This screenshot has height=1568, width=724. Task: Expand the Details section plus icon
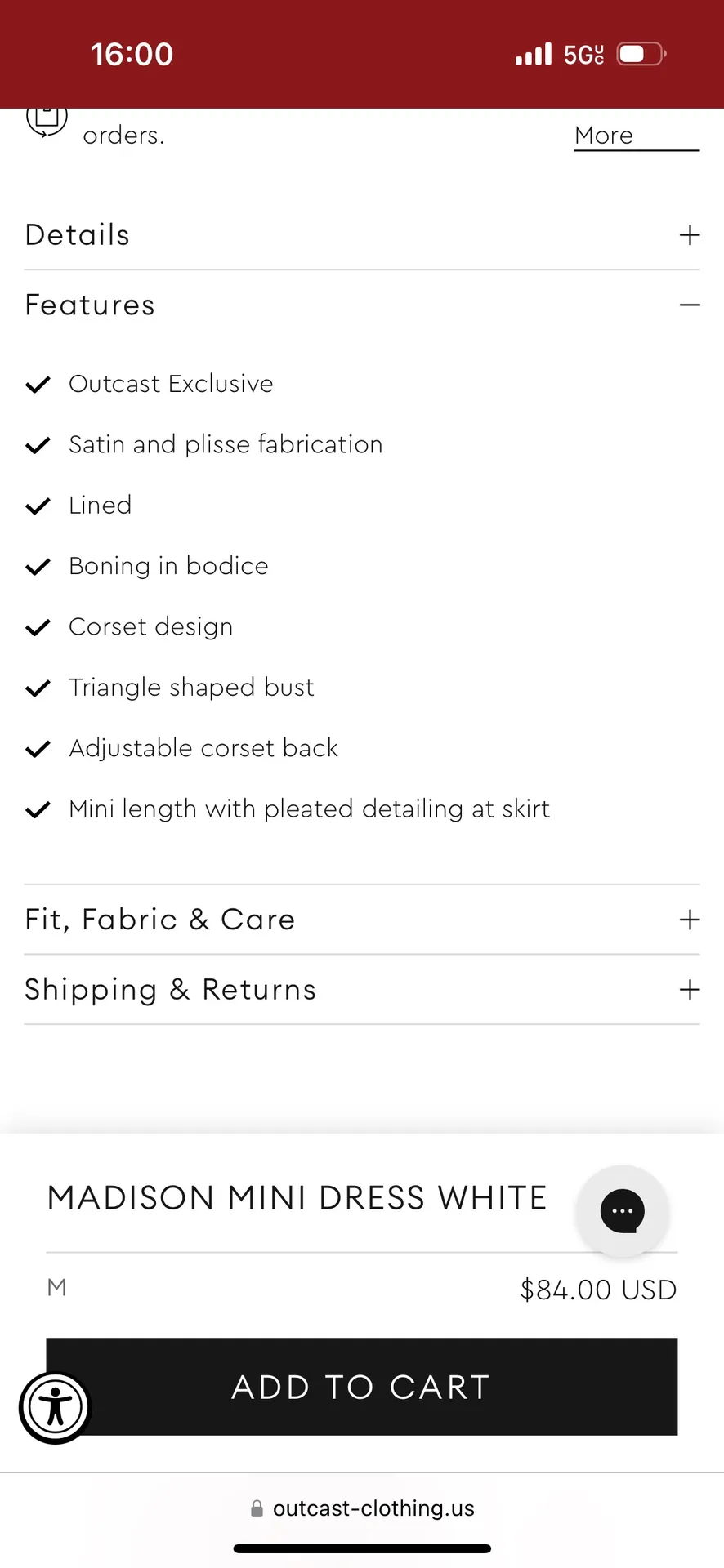(x=690, y=235)
